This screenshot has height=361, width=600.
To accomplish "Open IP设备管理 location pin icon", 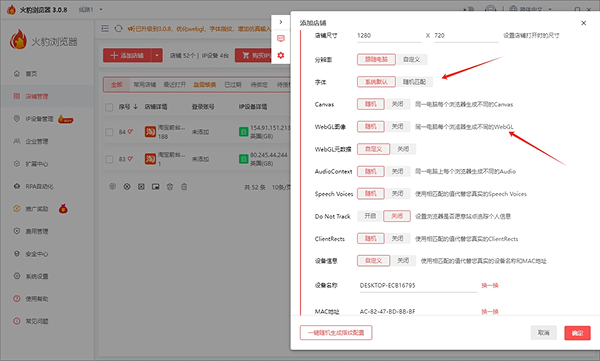I will pyautogui.click(x=16, y=119).
